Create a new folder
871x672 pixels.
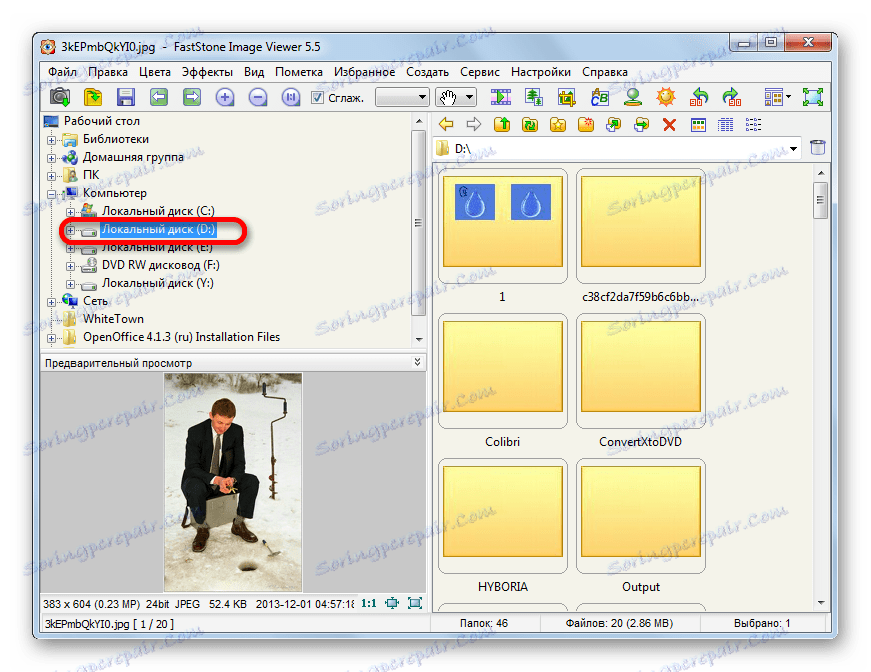[585, 124]
